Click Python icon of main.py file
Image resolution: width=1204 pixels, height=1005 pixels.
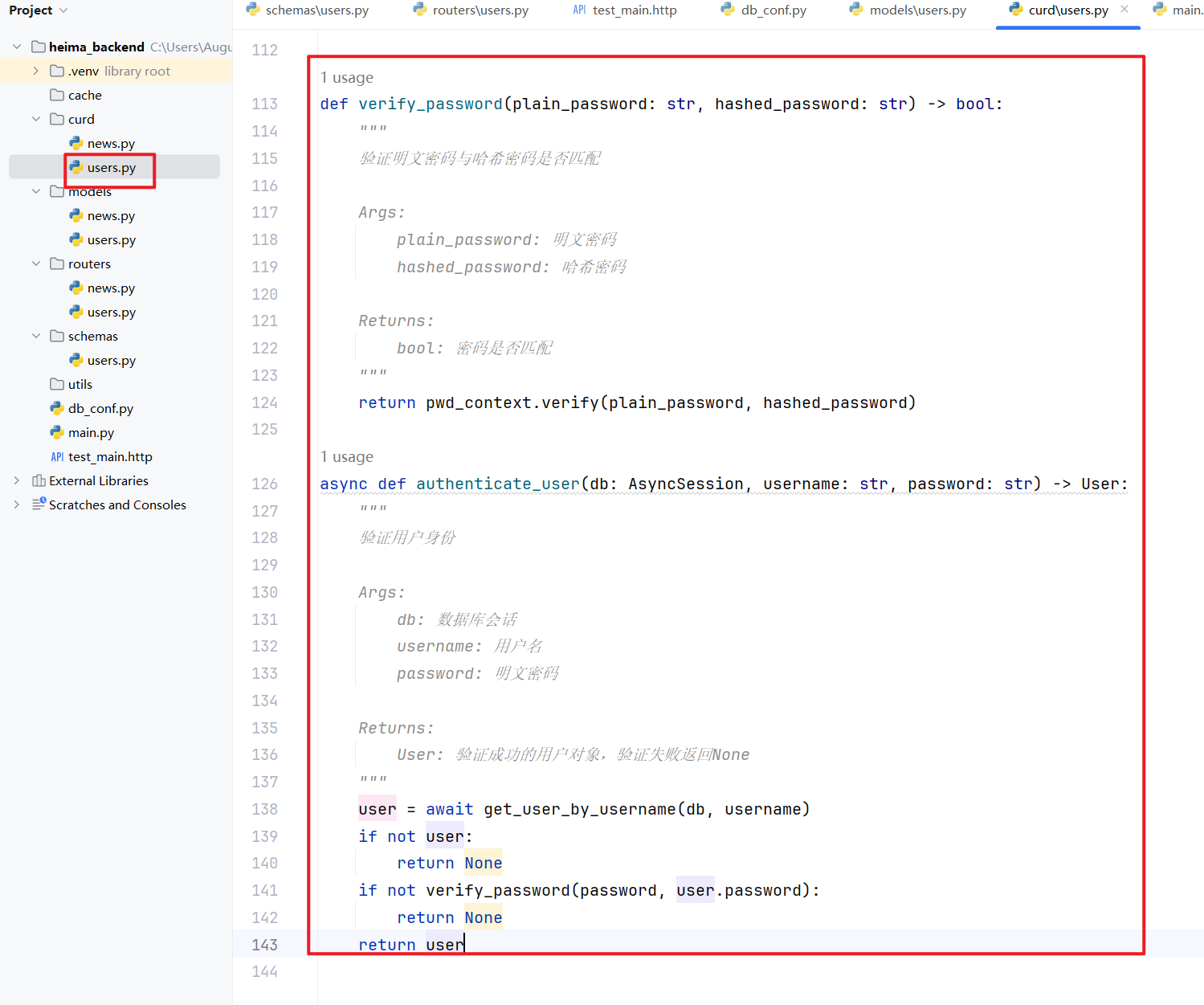click(x=57, y=432)
